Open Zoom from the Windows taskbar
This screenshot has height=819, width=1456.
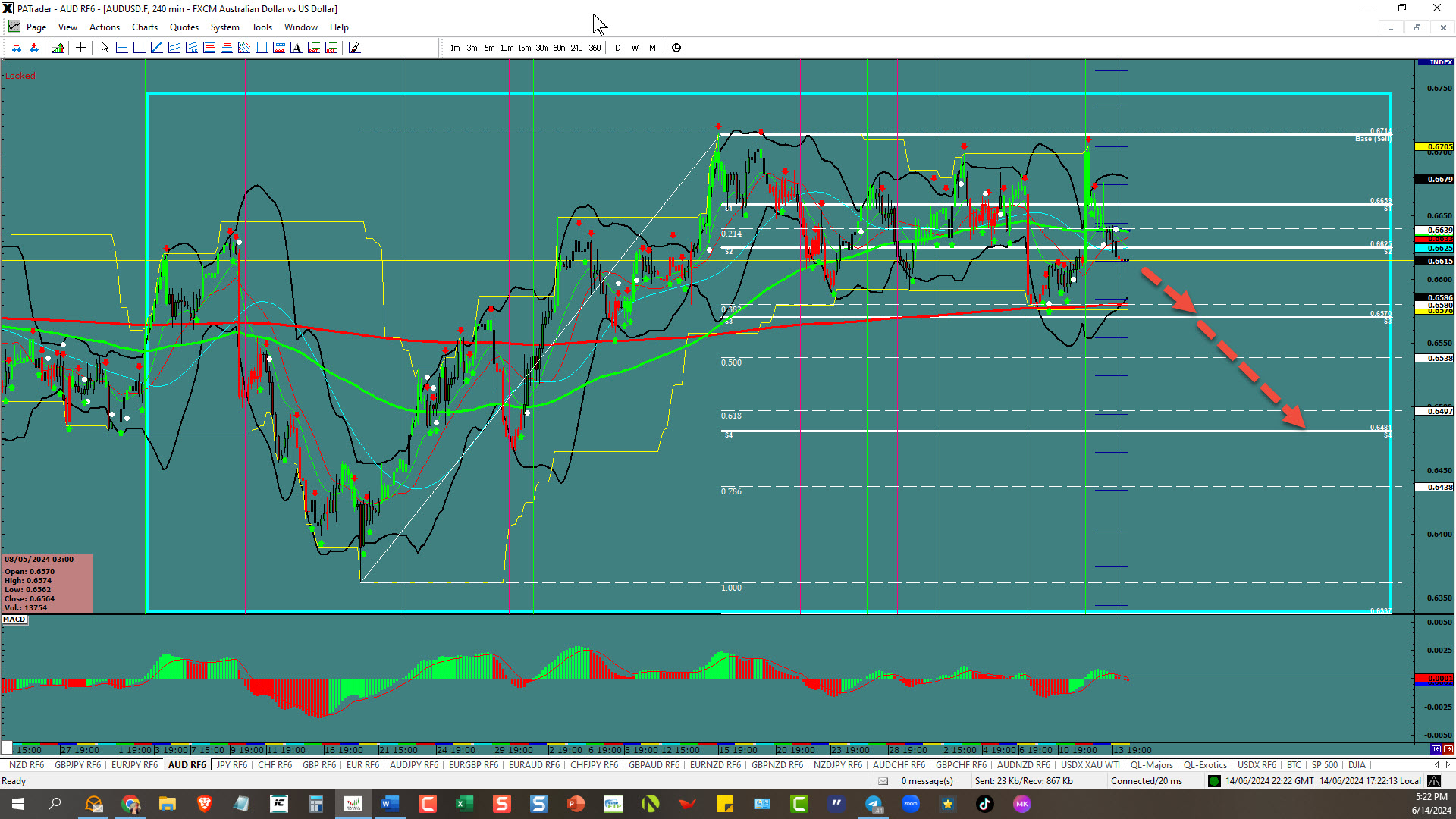tap(911, 804)
